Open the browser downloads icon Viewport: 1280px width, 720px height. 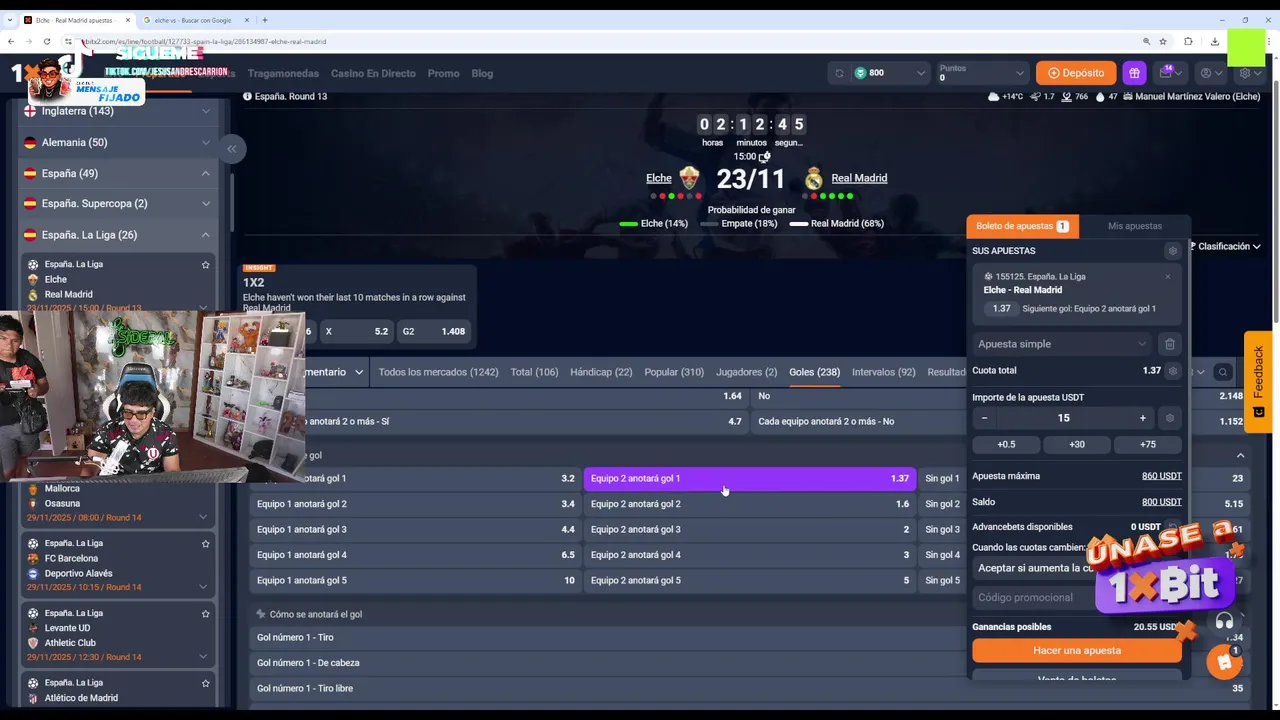click(x=1215, y=41)
